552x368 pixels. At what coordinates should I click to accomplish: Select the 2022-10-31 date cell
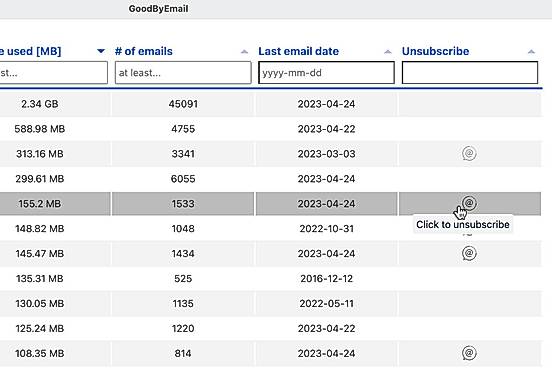click(326, 229)
